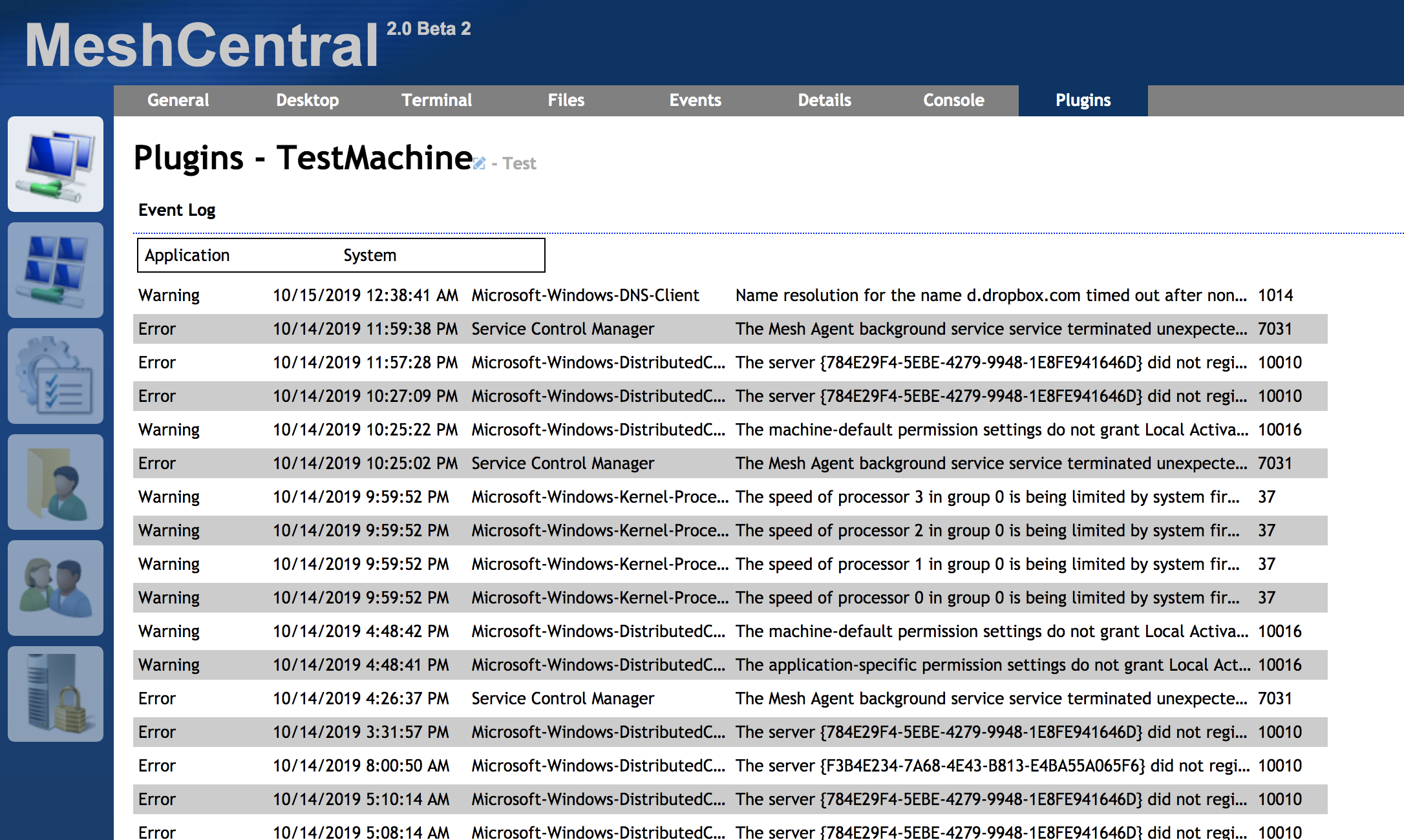Click the processor 3 speed limited warning

(x=730, y=497)
